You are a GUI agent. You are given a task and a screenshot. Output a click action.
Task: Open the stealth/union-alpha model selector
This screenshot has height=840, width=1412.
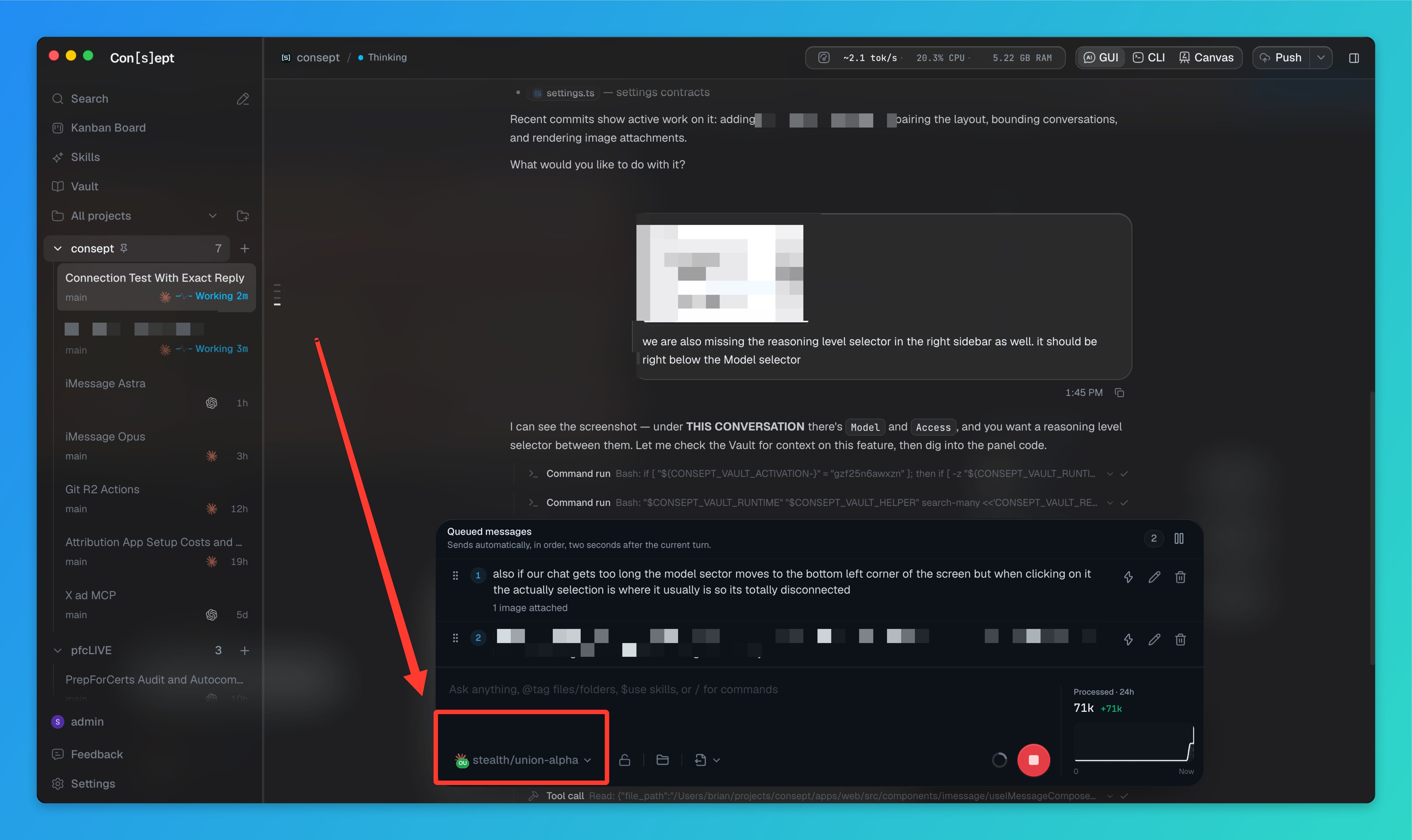(523, 760)
